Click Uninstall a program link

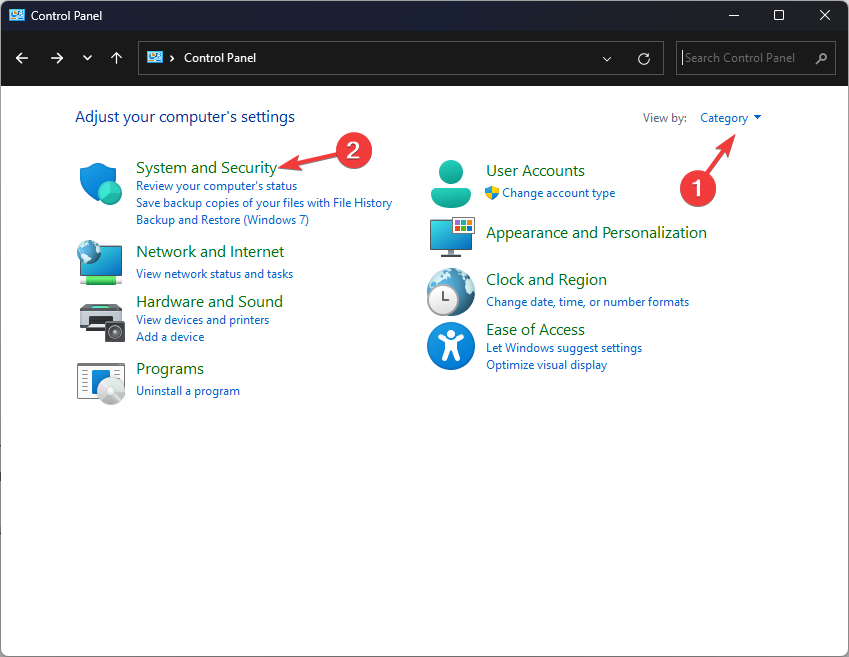(188, 391)
